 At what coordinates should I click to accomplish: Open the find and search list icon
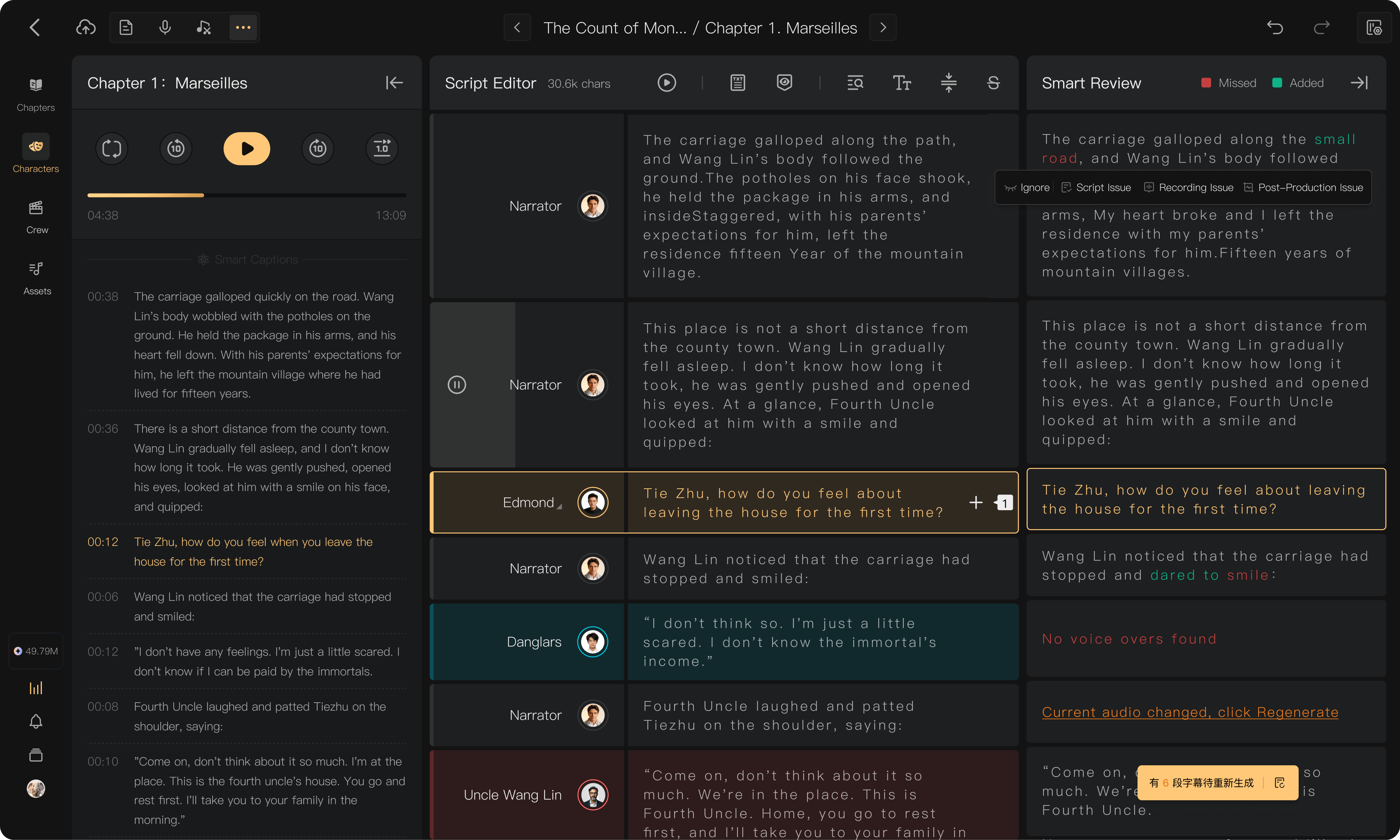(855, 83)
